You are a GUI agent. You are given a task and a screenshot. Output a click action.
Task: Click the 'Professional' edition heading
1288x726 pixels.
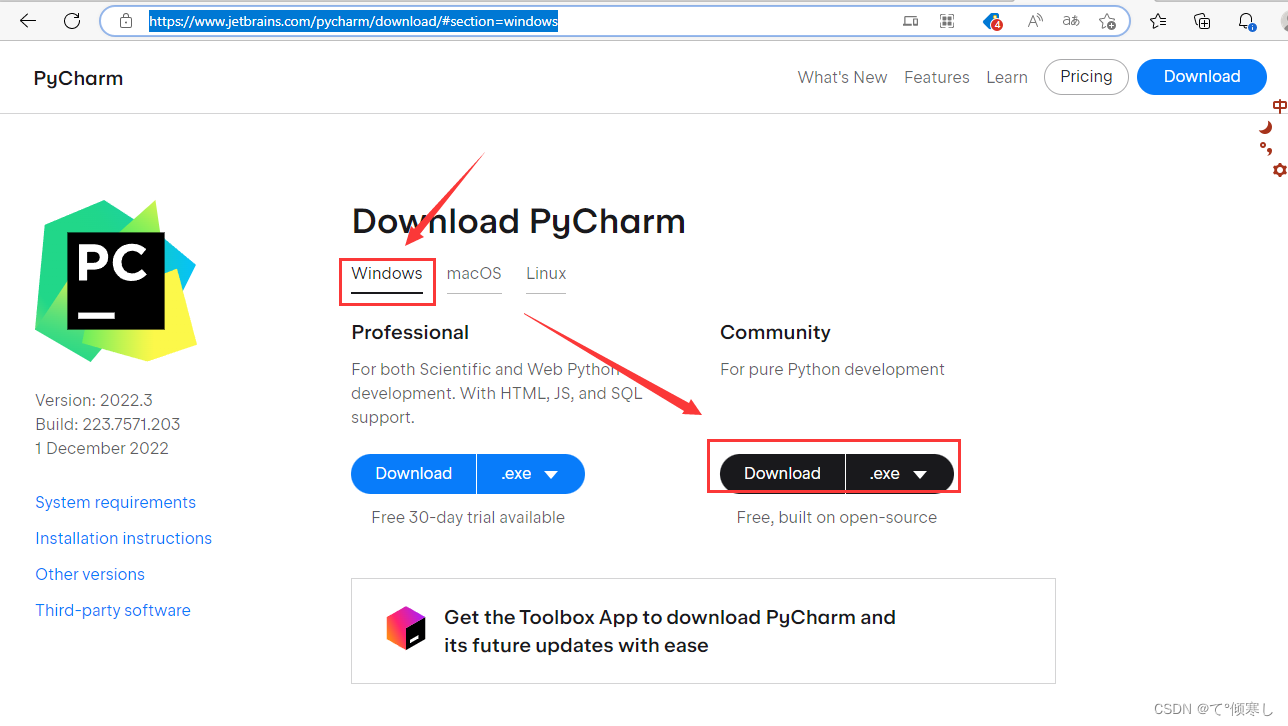(x=410, y=332)
